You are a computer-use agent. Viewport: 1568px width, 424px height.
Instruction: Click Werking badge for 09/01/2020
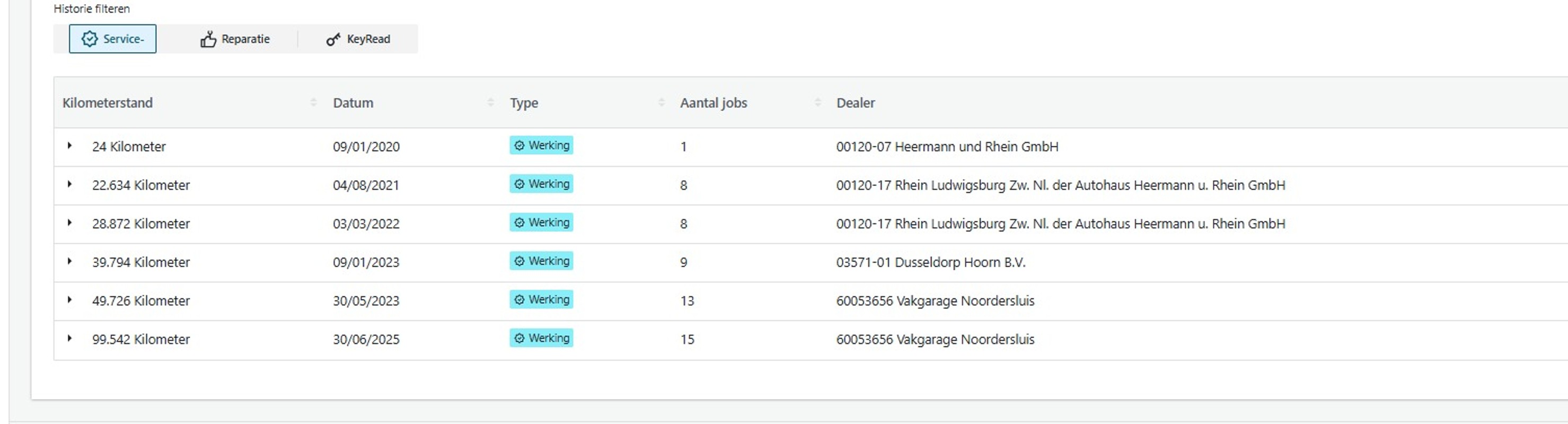click(541, 145)
